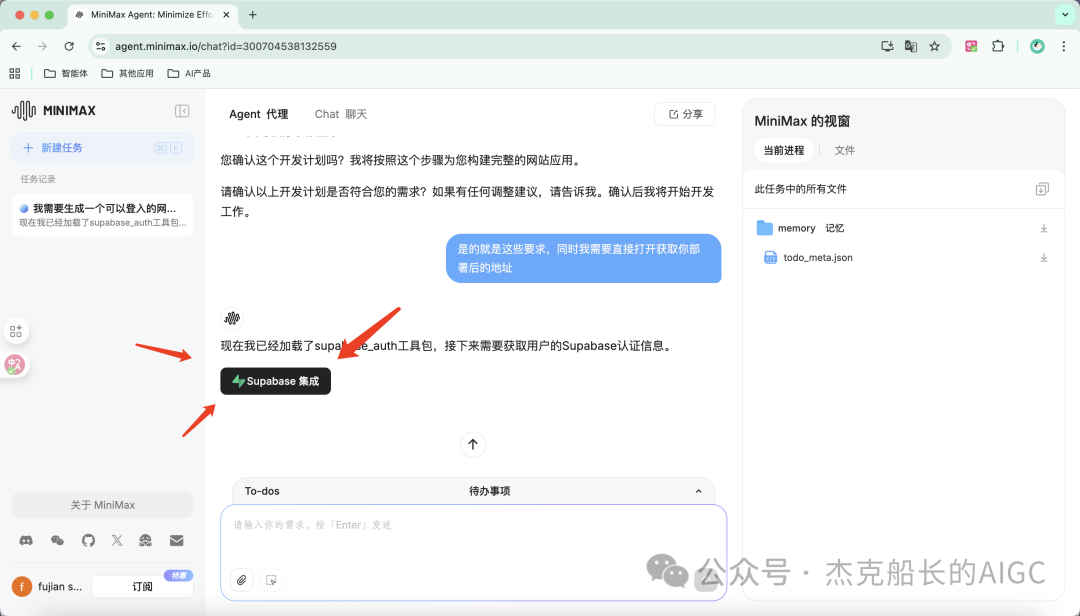
Task: Open the 其他应用 bookmark folder
Action: [127, 73]
